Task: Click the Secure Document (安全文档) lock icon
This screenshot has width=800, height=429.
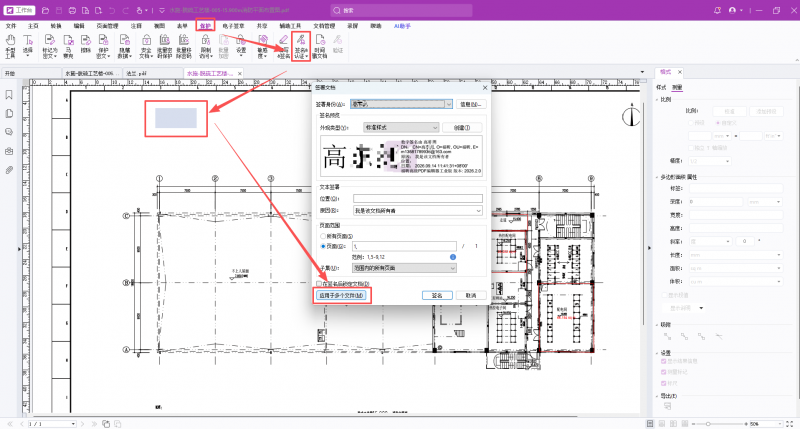Action: (x=146, y=46)
